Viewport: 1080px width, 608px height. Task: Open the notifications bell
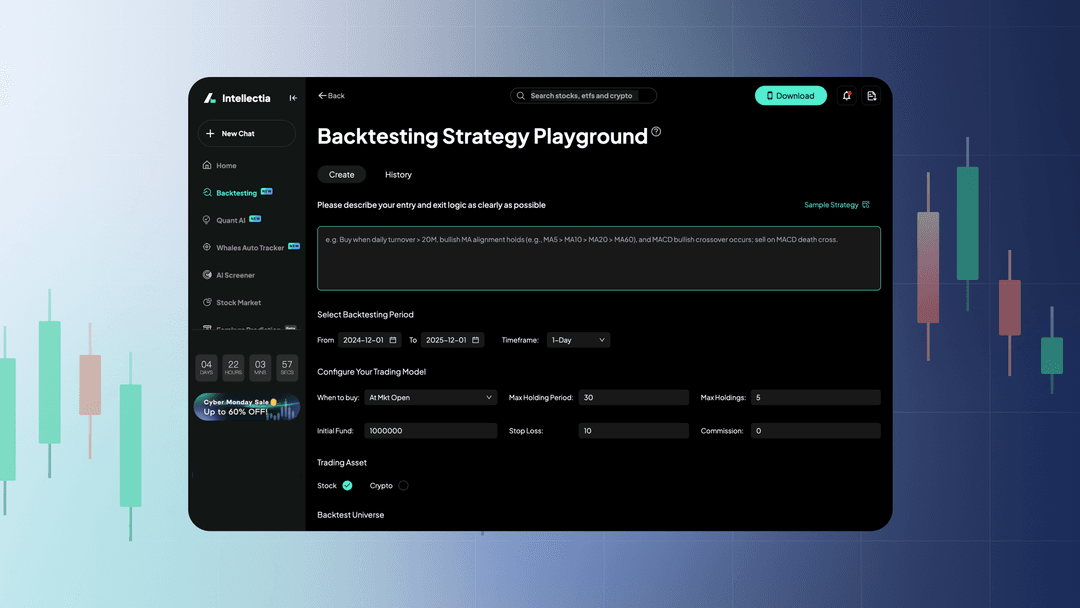(x=847, y=96)
